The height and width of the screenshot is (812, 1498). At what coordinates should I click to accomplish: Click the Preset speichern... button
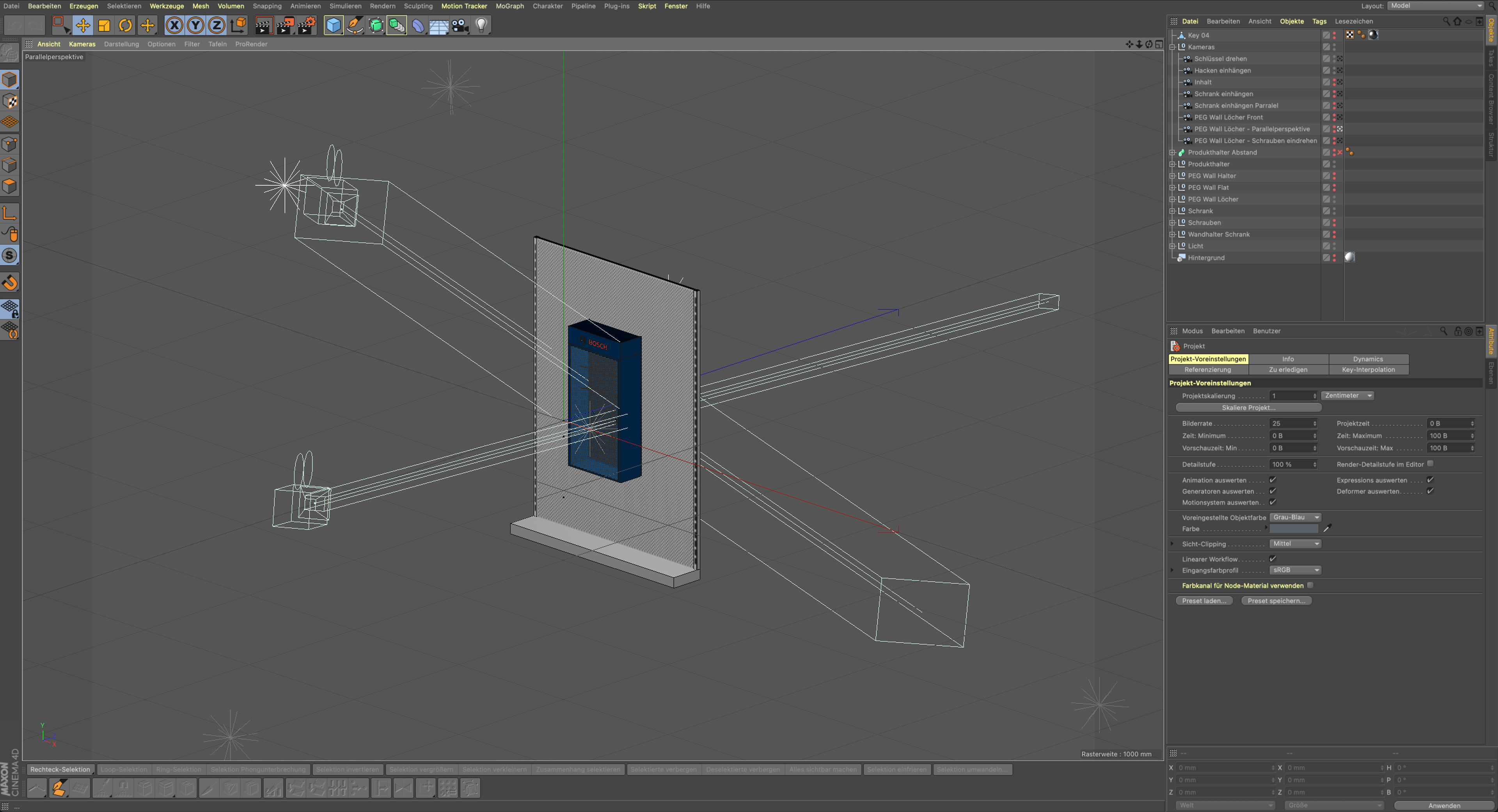click(x=1276, y=601)
